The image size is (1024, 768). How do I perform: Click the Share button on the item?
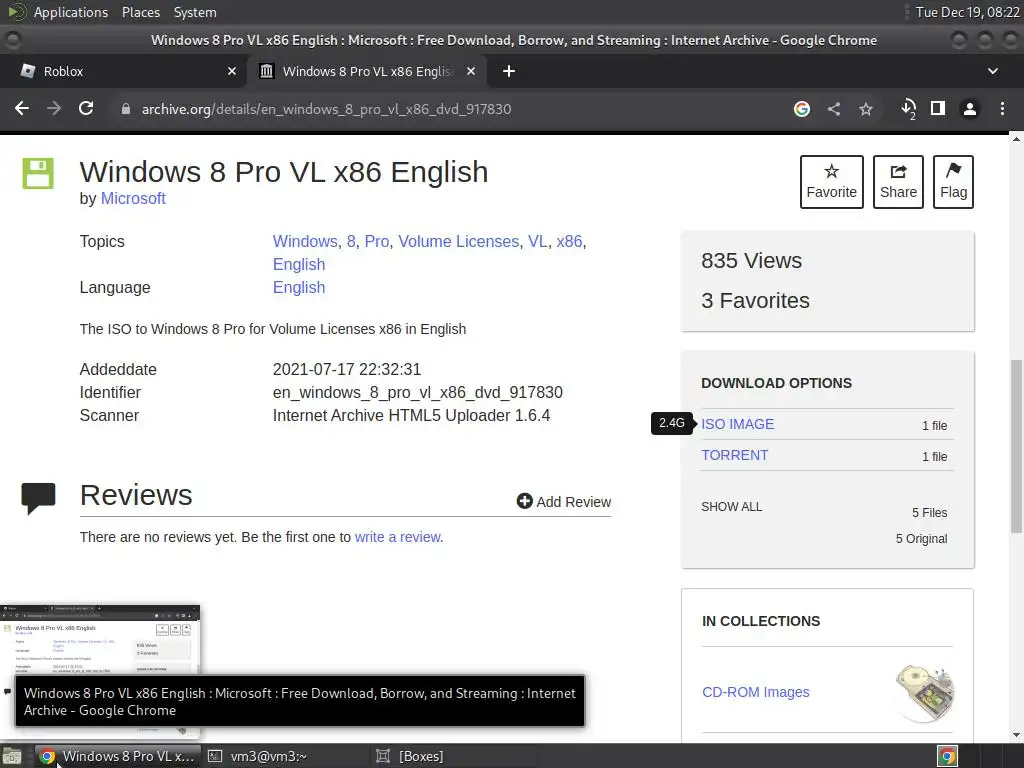898,182
